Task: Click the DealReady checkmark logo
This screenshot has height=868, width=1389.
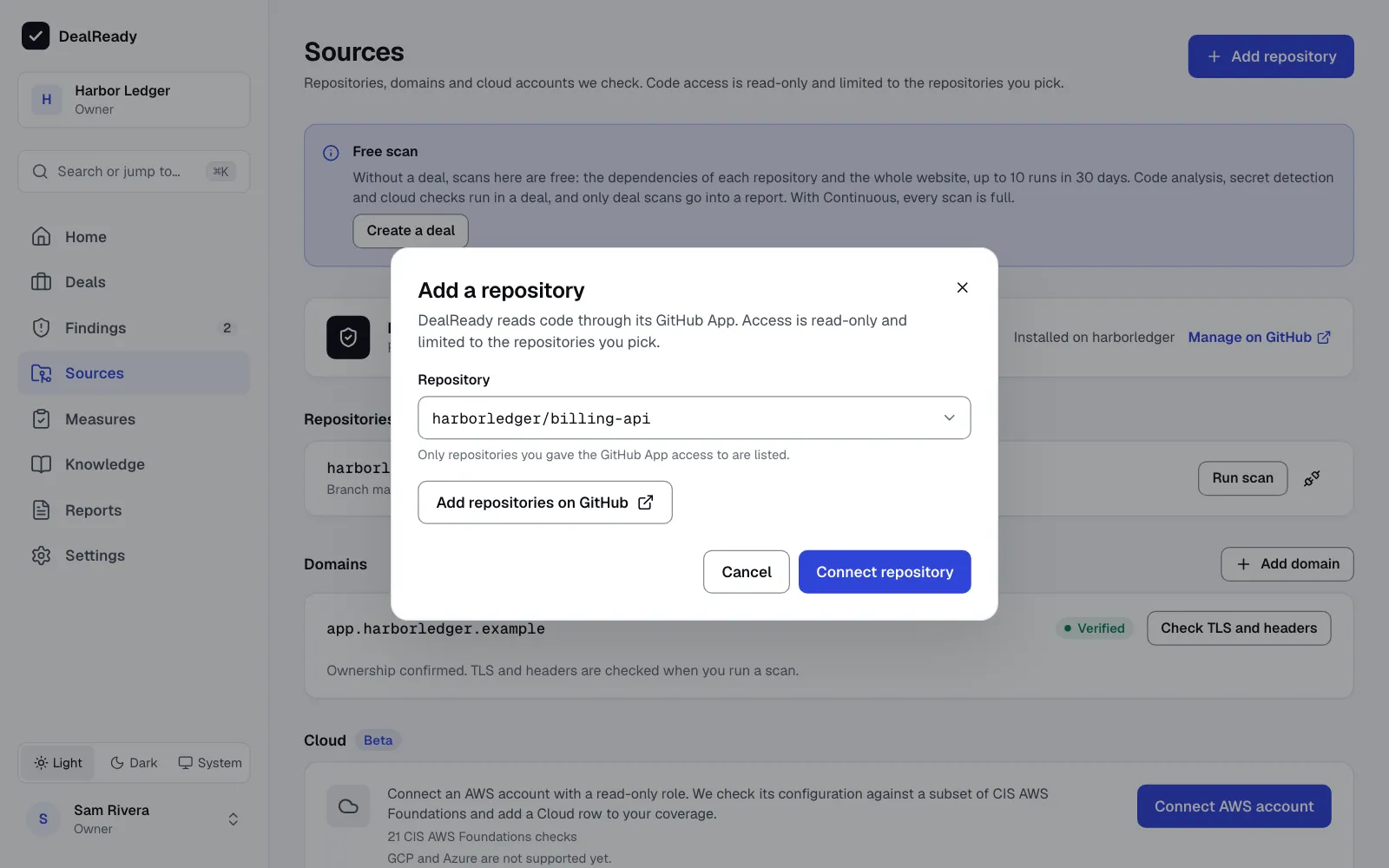Action: (36, 36)
